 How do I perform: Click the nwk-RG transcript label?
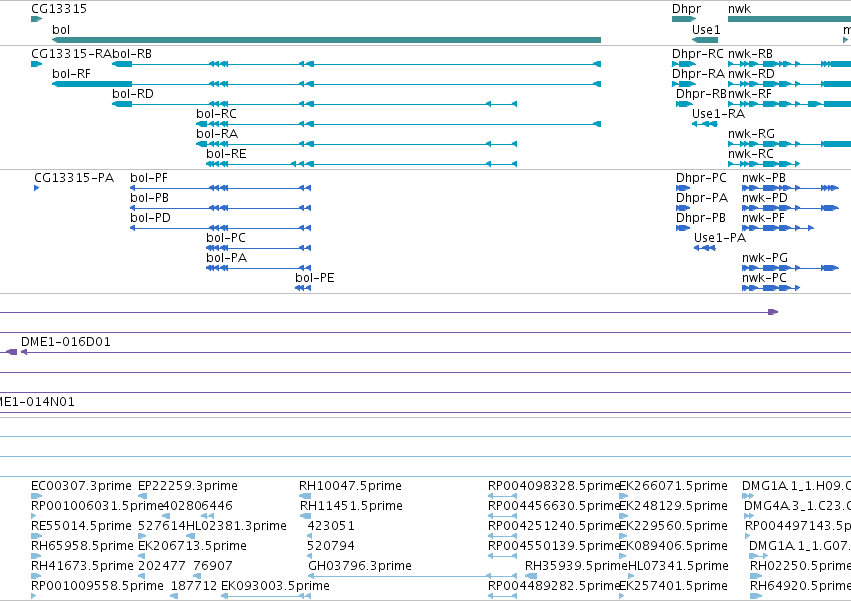click(751, 134)
